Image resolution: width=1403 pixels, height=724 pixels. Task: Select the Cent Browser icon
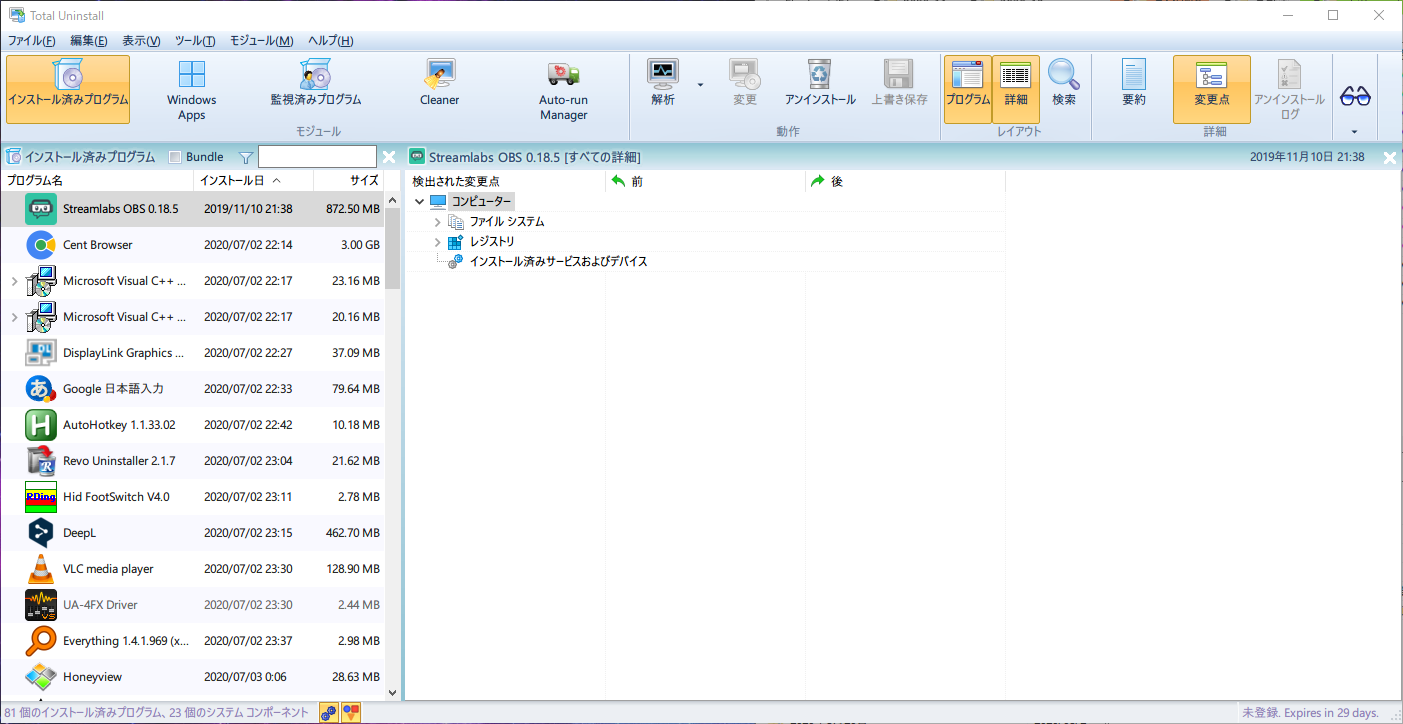coord(40,245)
